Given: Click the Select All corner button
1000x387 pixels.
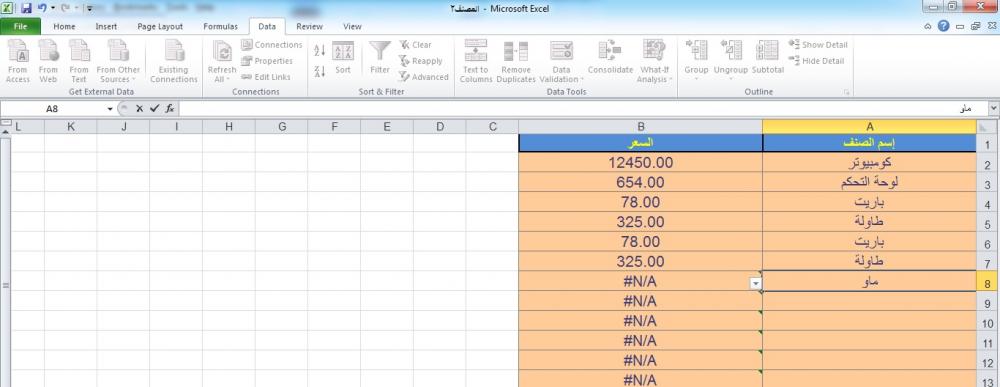Looking at the screenshot, I should click(x=987, y=127).
